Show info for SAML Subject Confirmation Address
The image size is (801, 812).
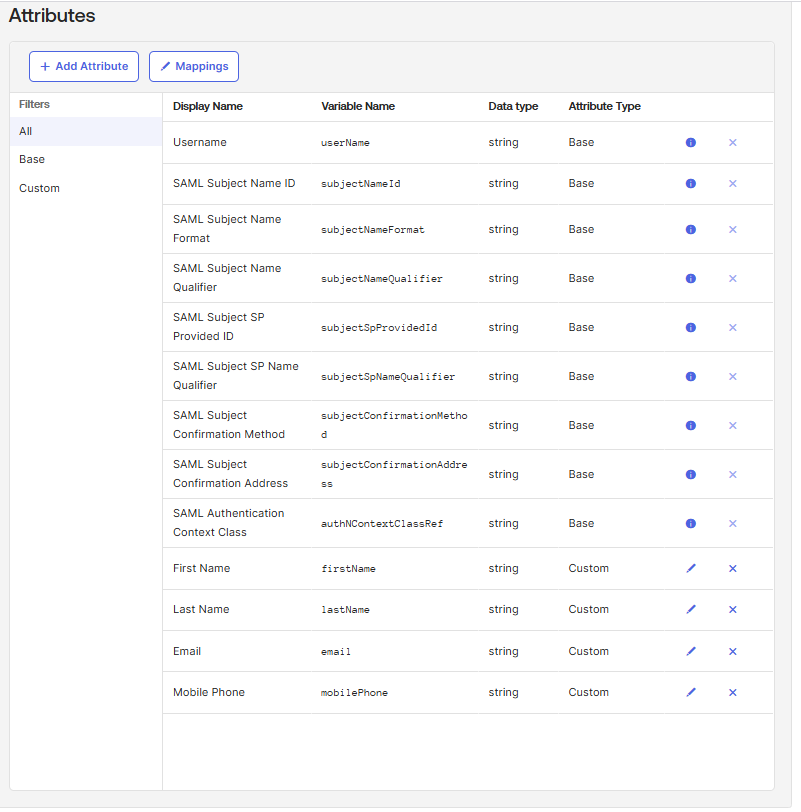click(691, 474)
